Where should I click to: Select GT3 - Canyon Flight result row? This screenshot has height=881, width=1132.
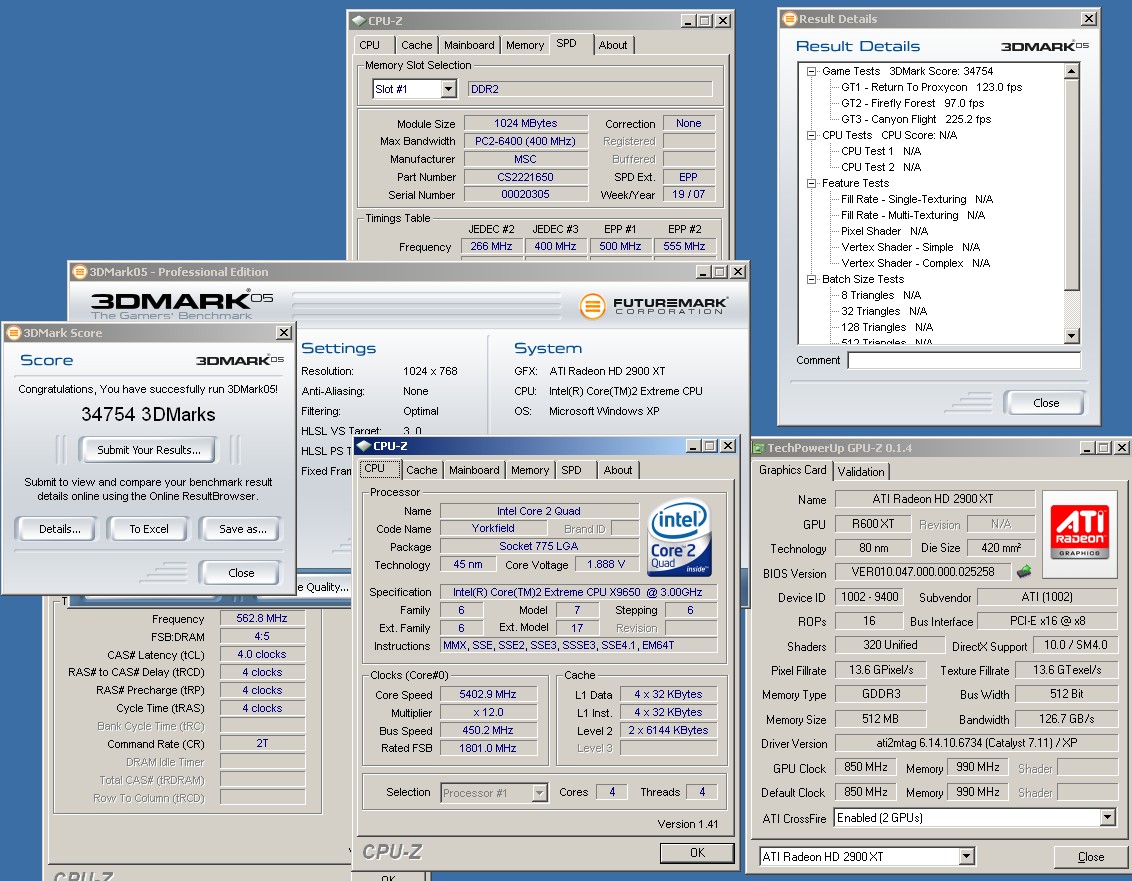point(916,119)
